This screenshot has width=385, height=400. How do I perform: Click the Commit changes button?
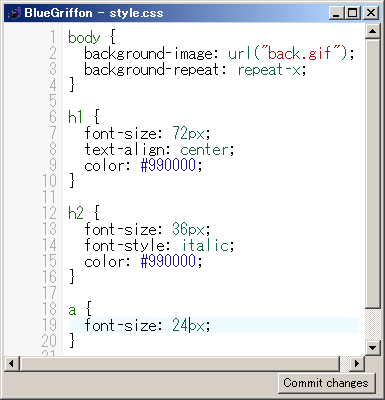[x=326, y=383]
